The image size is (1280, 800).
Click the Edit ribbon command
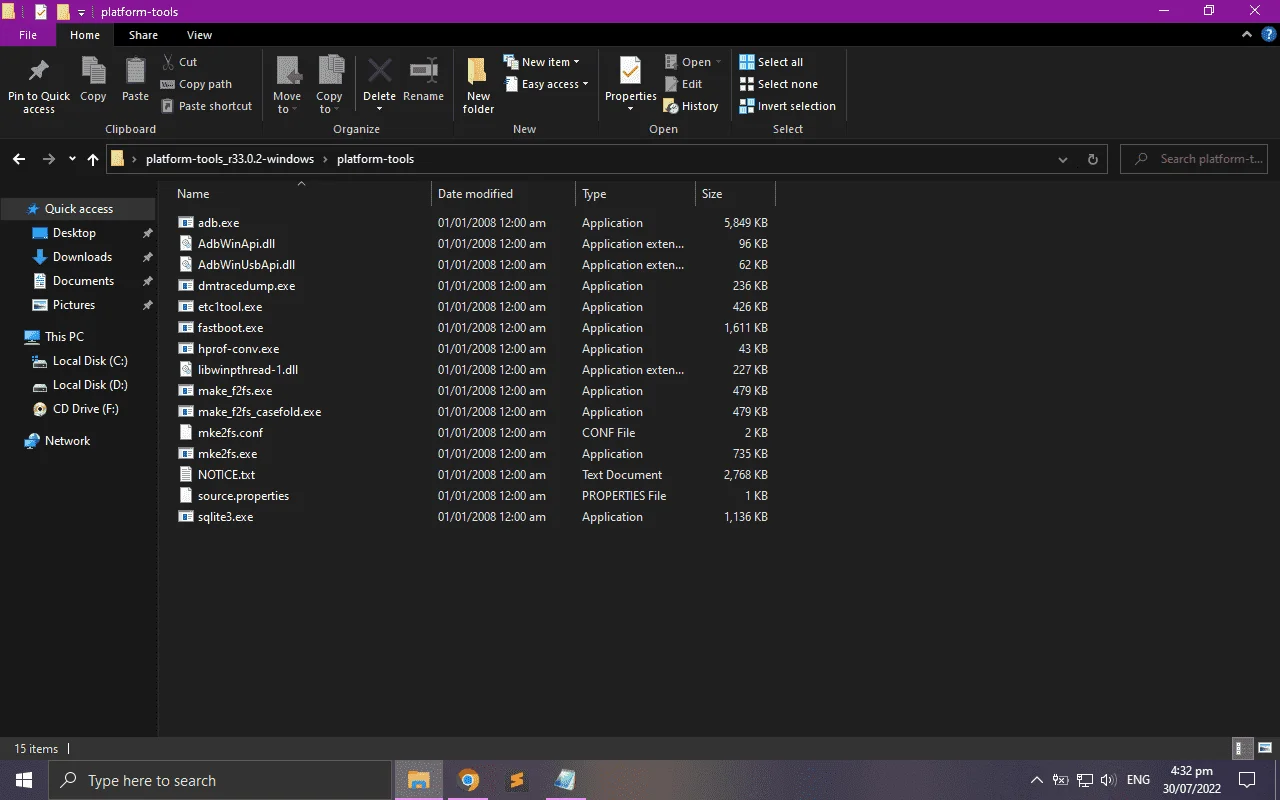tap(683, 84)
